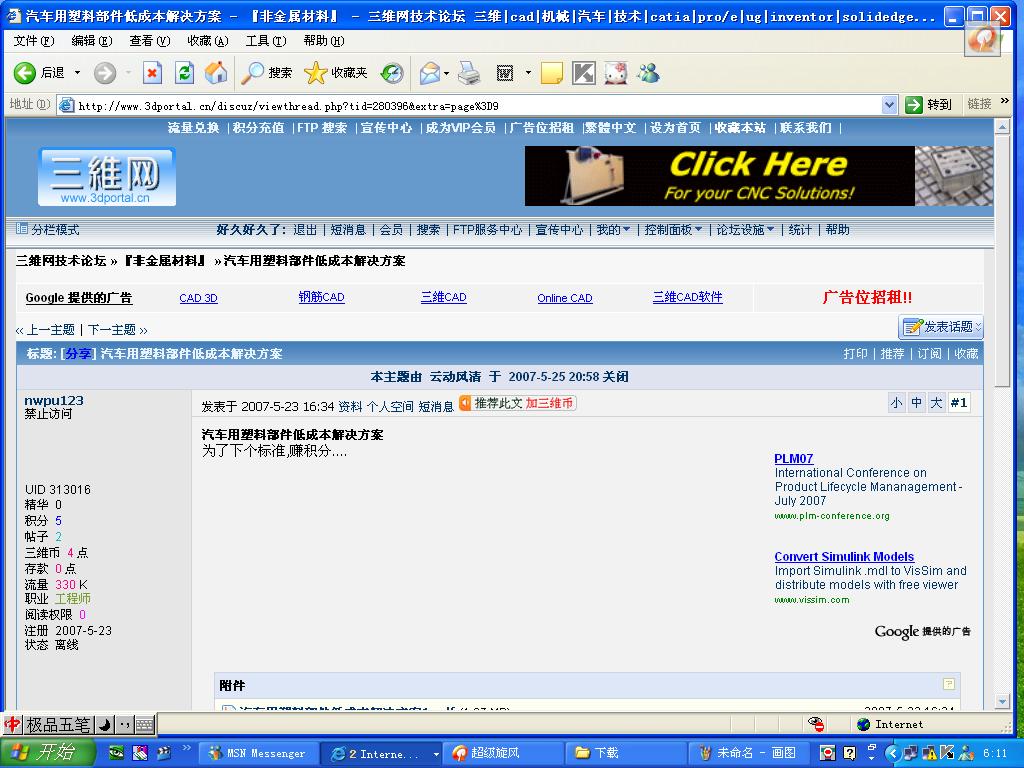Click the K-arrow toolbar icon

click(x=584, y=73)
